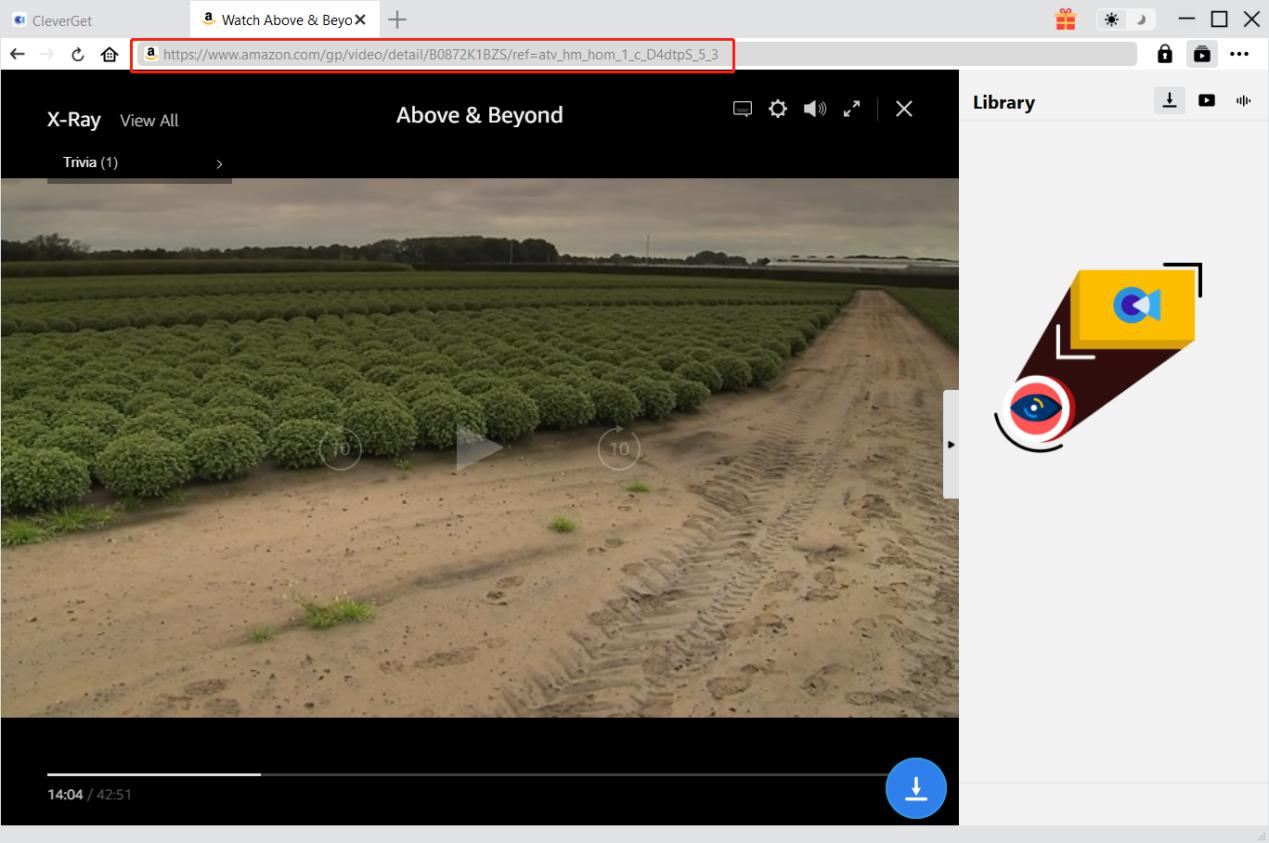Show the Library audio tab
This screenshot has height=843, width=1269.
(1244, 100)
